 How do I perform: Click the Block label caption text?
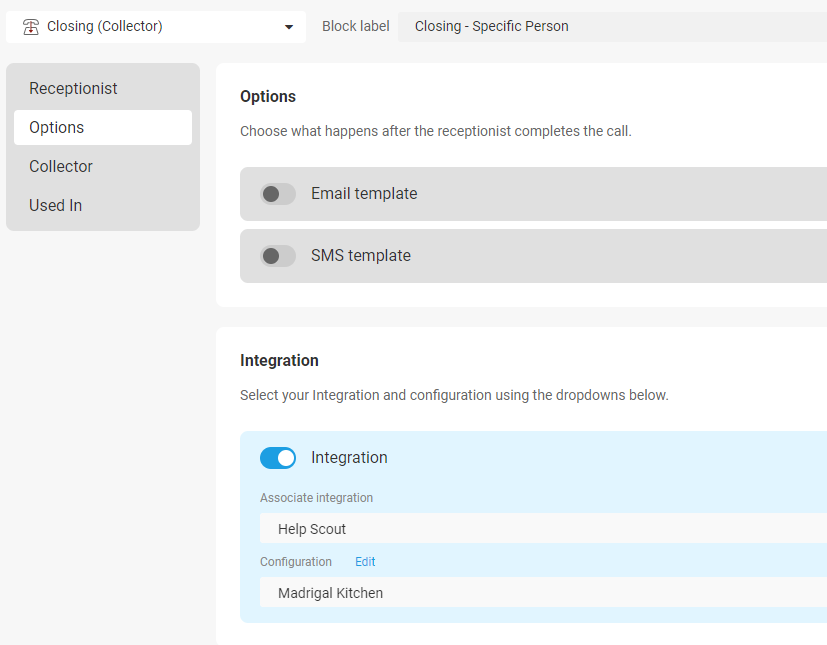355,26
